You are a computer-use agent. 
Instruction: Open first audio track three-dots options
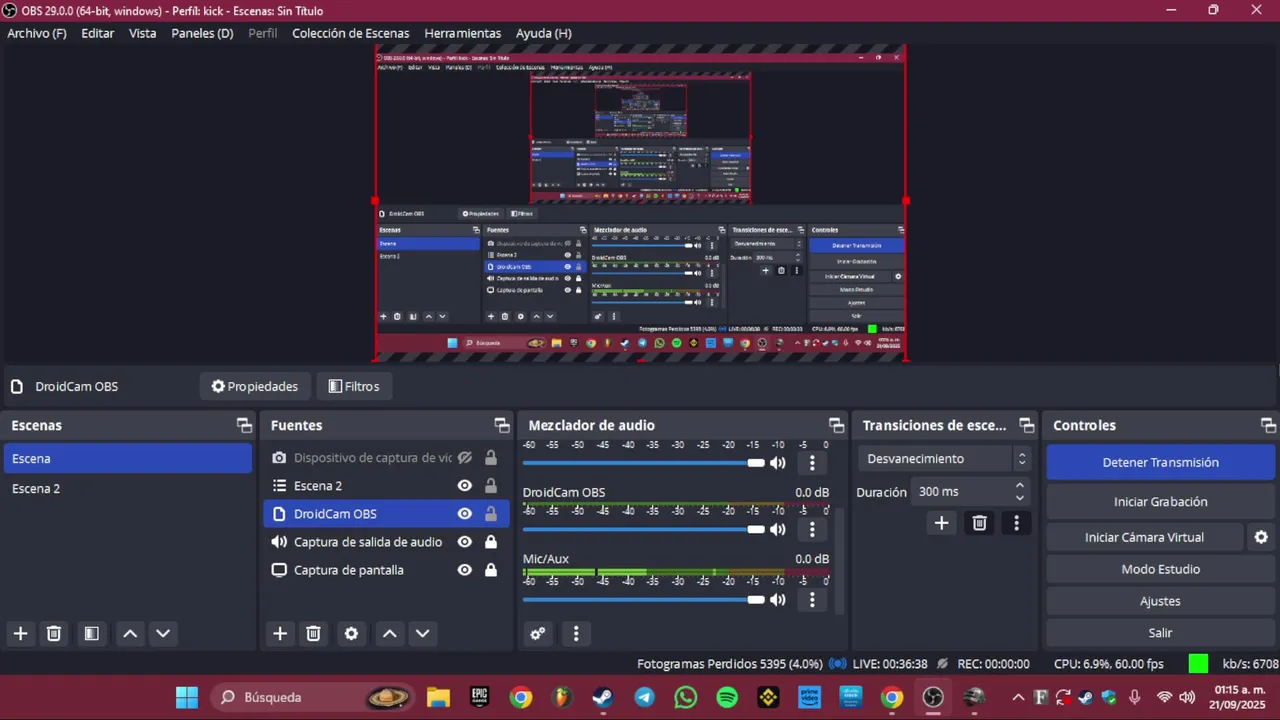pos(812,463)
